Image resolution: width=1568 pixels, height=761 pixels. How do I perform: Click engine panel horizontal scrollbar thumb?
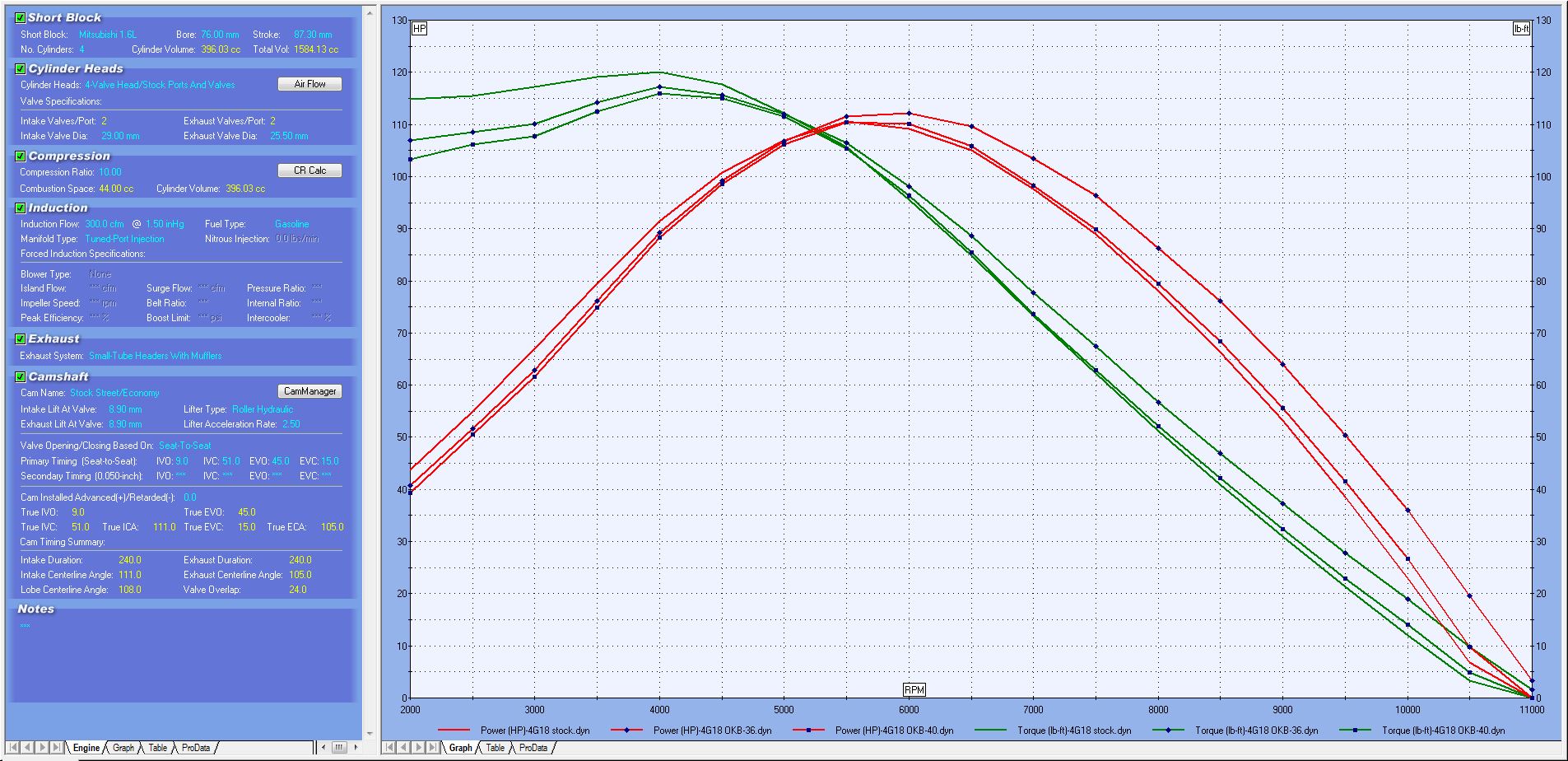point(339,748)
